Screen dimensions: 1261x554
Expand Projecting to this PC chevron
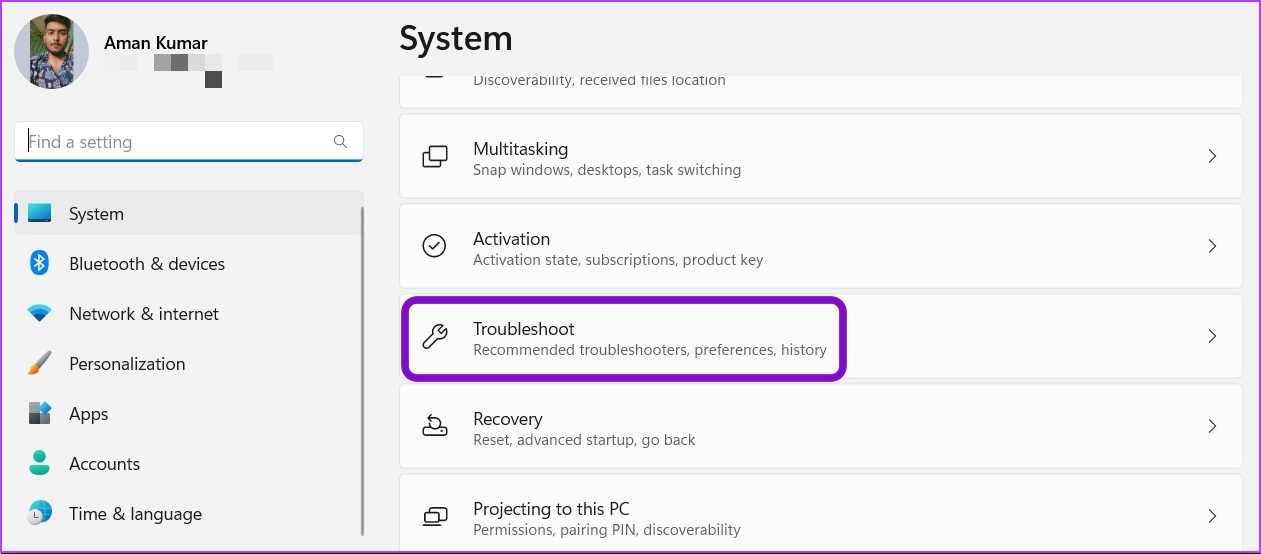tap(1212, 516)
